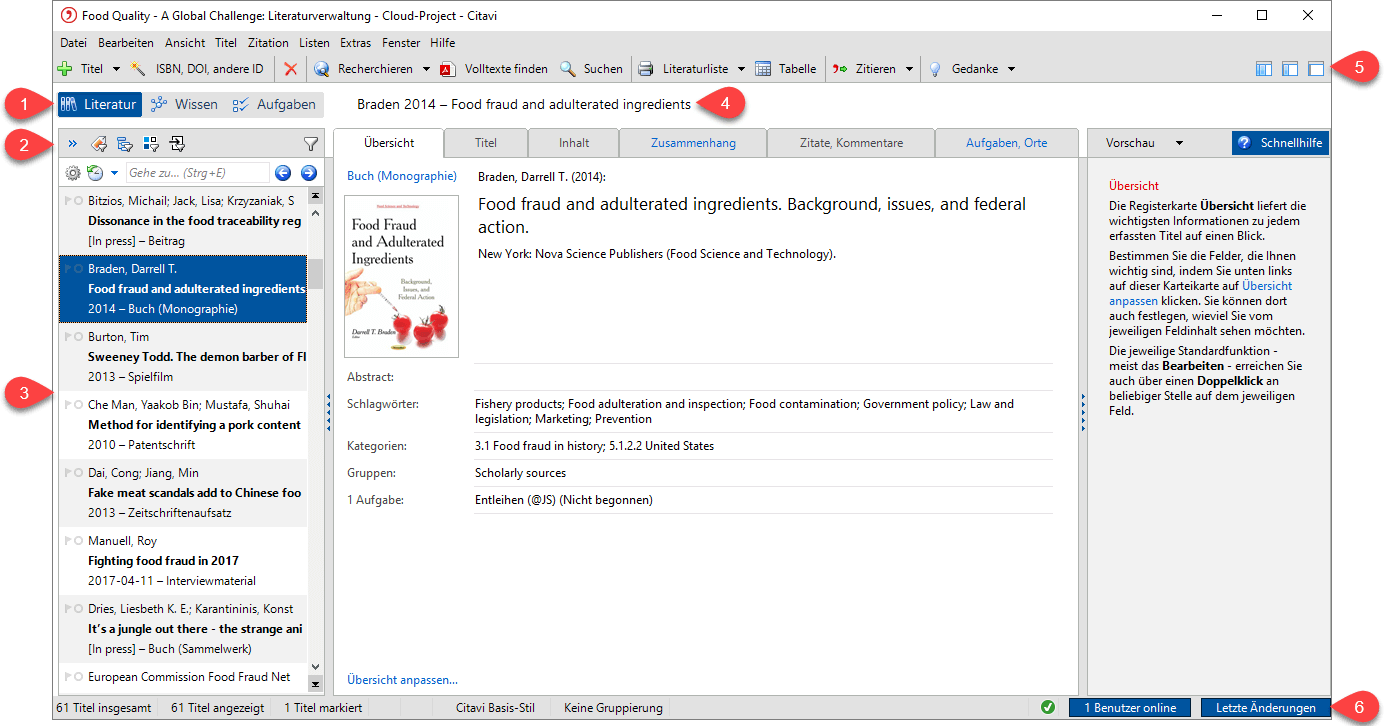Click the Gehe zu search field
The width and height of the screenshot is (1387, 726).
[197, 173]
